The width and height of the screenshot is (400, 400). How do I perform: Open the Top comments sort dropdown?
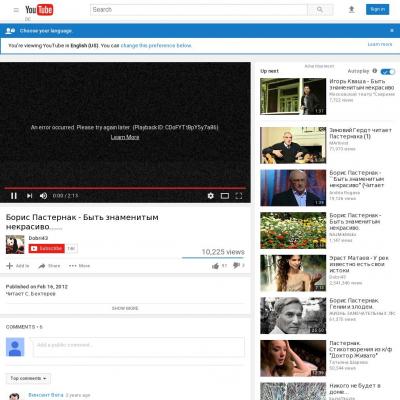tap(28, 378)
